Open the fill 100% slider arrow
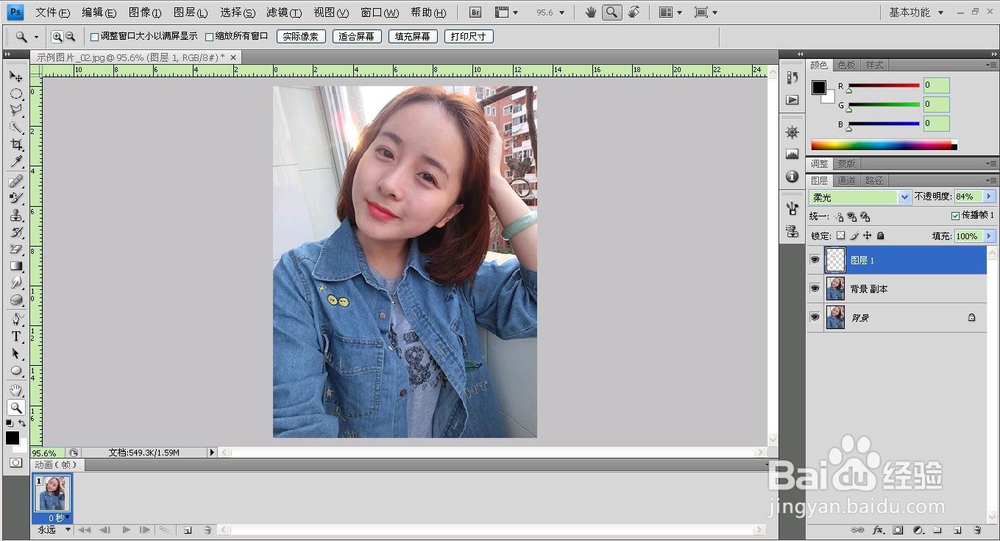1000x541 pixels. pos(989,236)
